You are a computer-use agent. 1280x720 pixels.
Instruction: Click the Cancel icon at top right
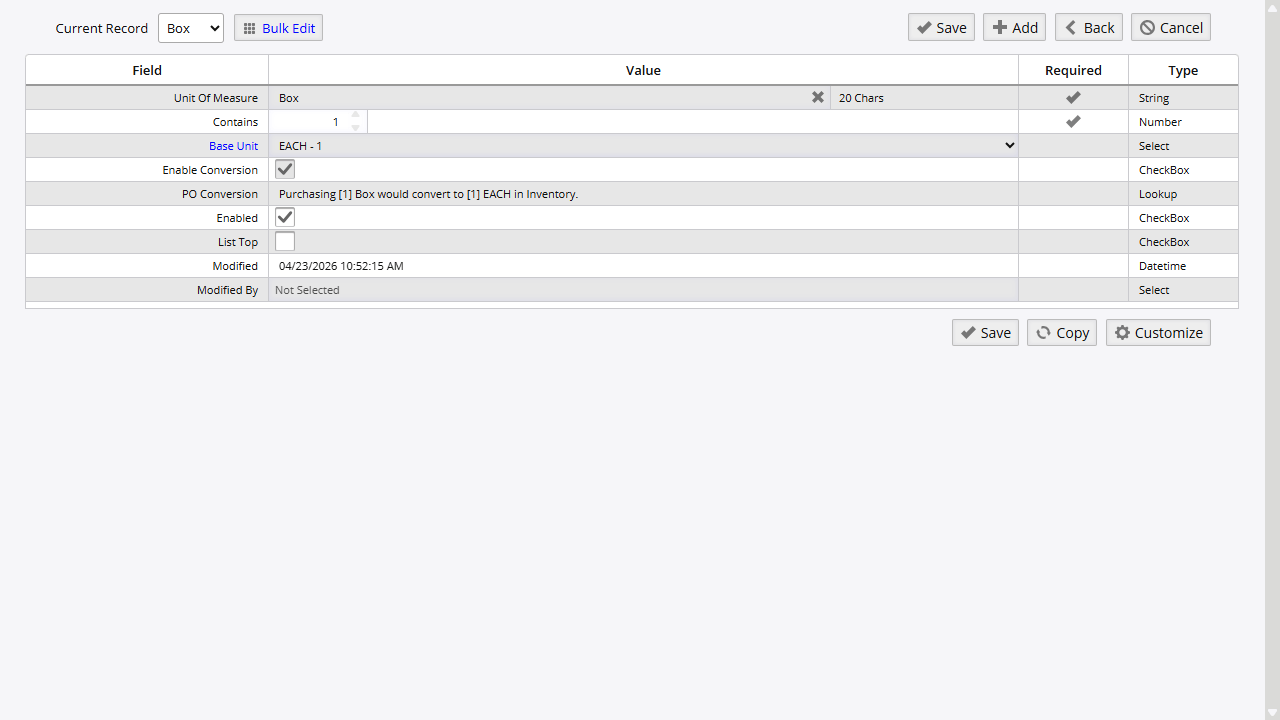tap(1147, 27)
